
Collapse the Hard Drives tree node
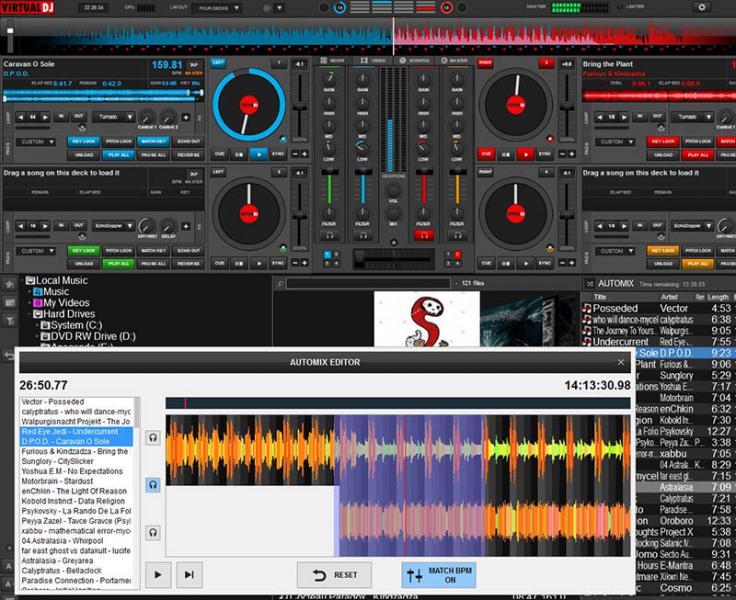tap(30, 314)
